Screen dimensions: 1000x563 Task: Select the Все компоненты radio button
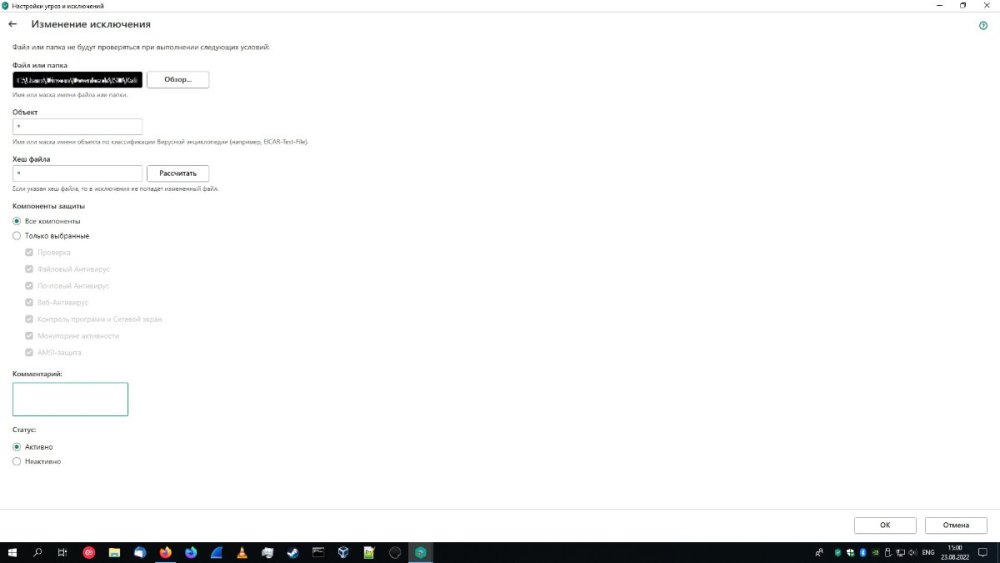coord(17,221)
